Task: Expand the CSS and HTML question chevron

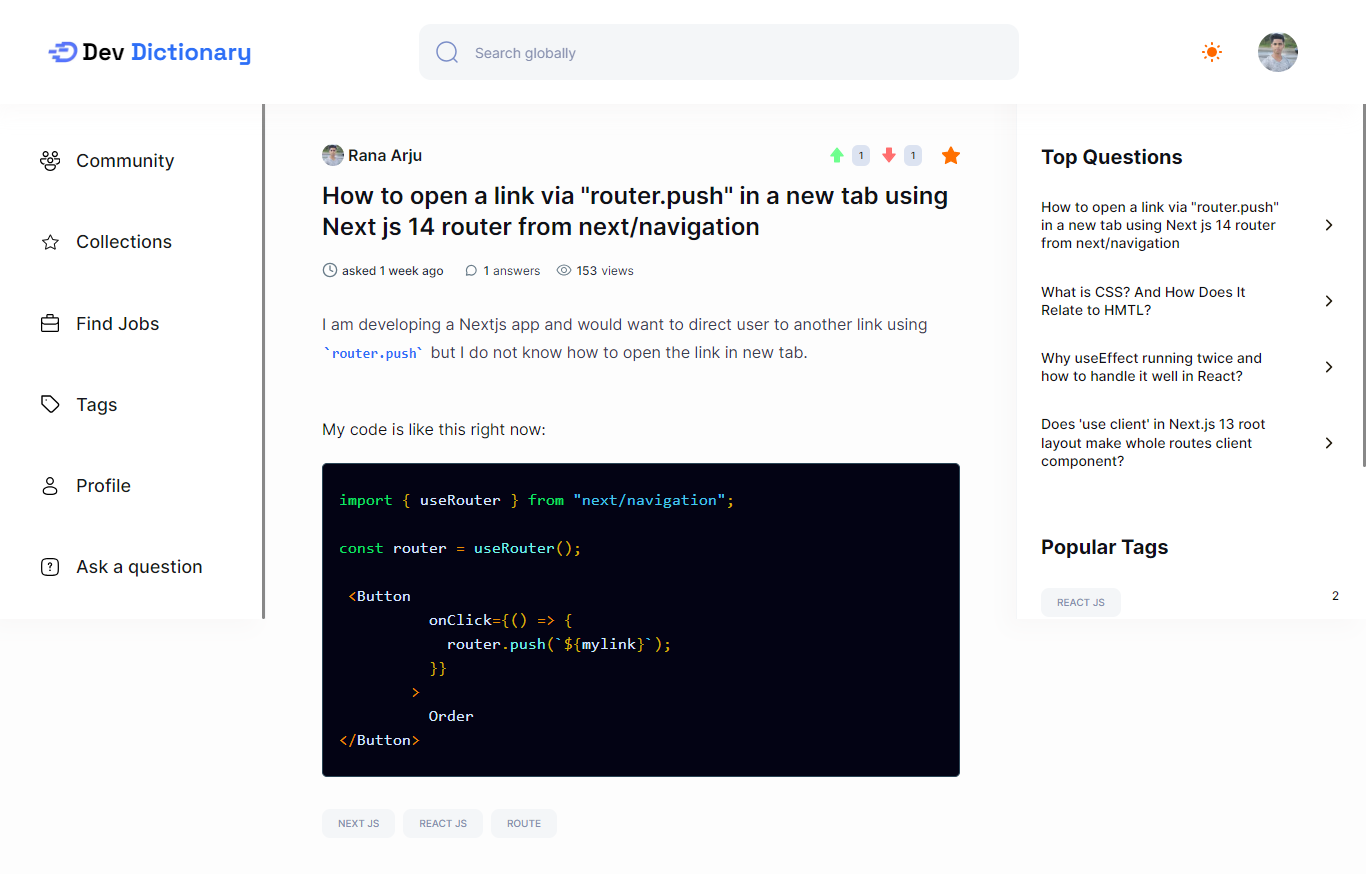Action: tap(1329, 300)
